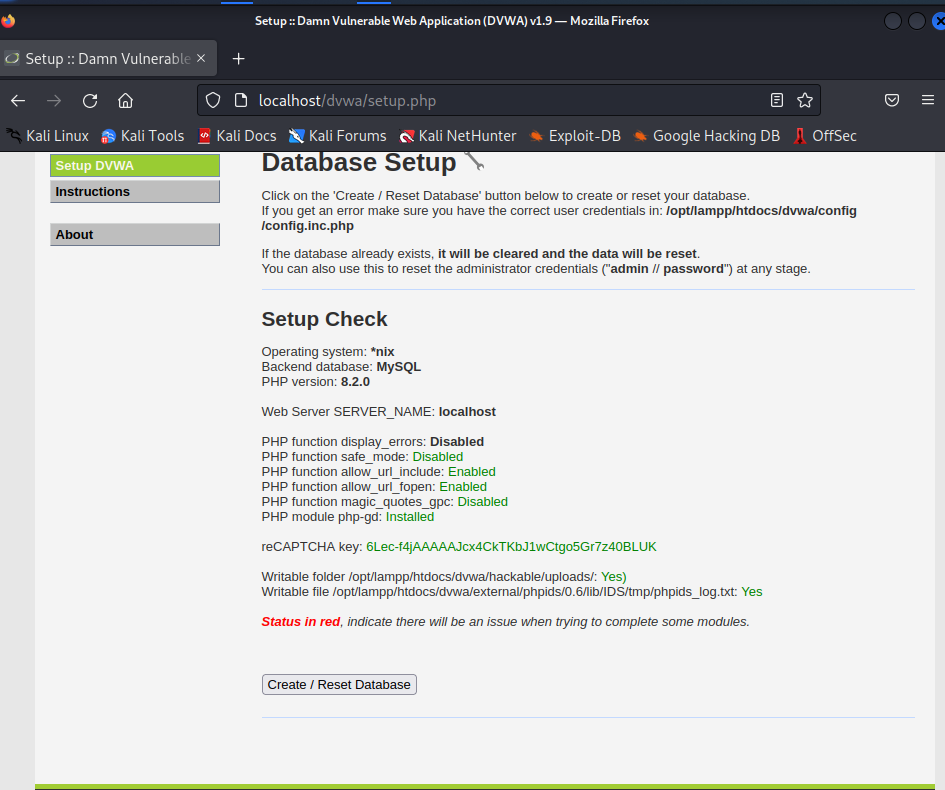
Task: Open Kali Docs bookmark
Action: click(x=237, y=136)
